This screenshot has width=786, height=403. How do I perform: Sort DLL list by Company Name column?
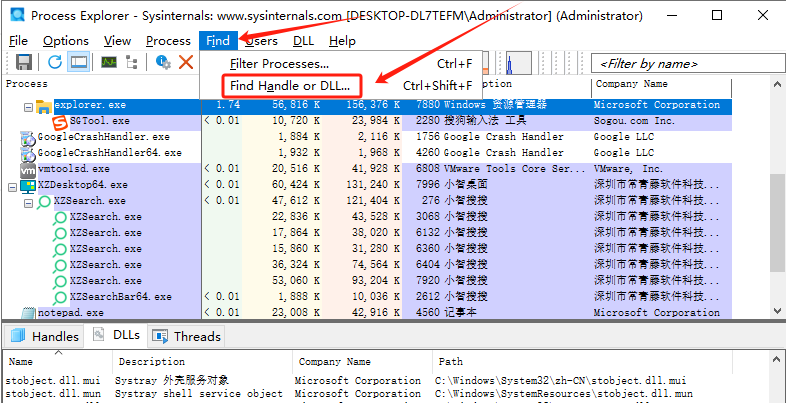pyautogui.click(x=362, y=361)
